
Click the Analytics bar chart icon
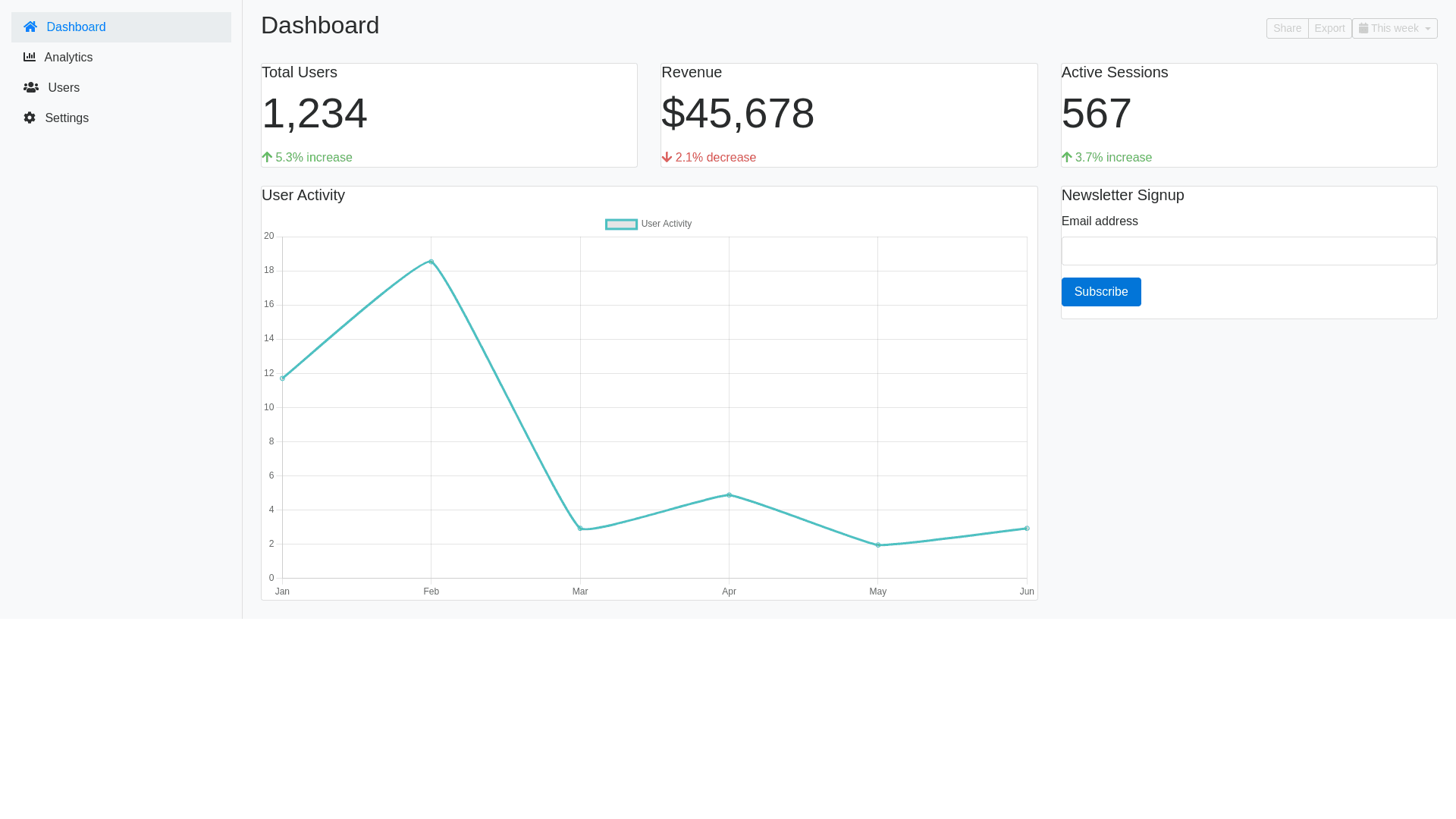30,58
